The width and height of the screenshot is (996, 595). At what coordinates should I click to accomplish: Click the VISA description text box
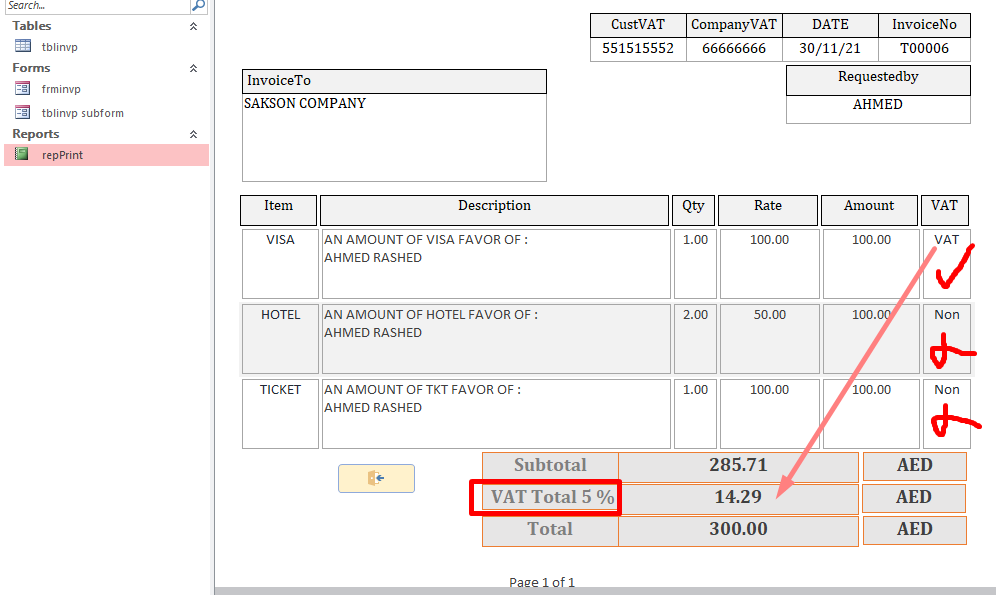click(495, 264)
